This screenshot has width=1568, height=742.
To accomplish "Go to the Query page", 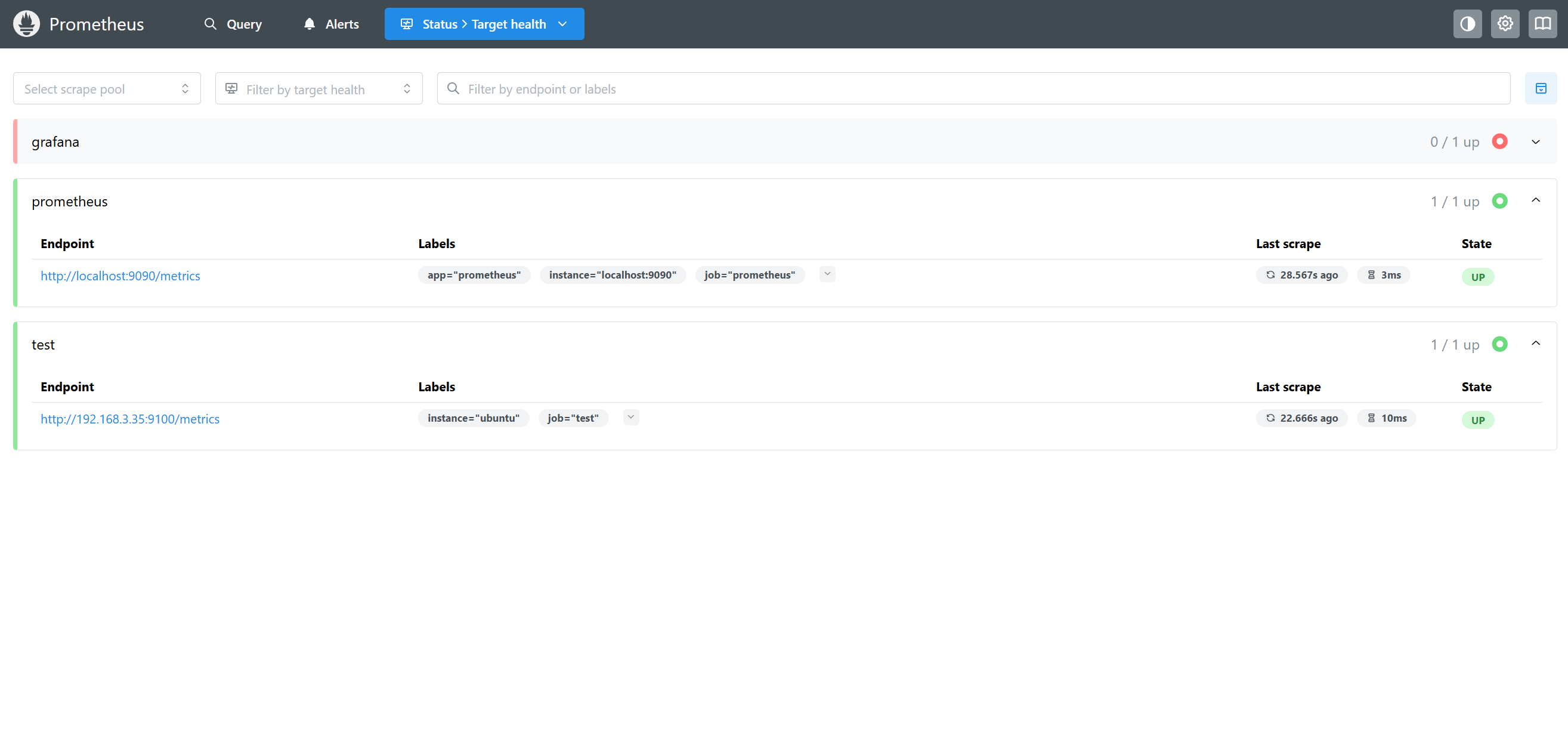I will click(x=233, y=24).
